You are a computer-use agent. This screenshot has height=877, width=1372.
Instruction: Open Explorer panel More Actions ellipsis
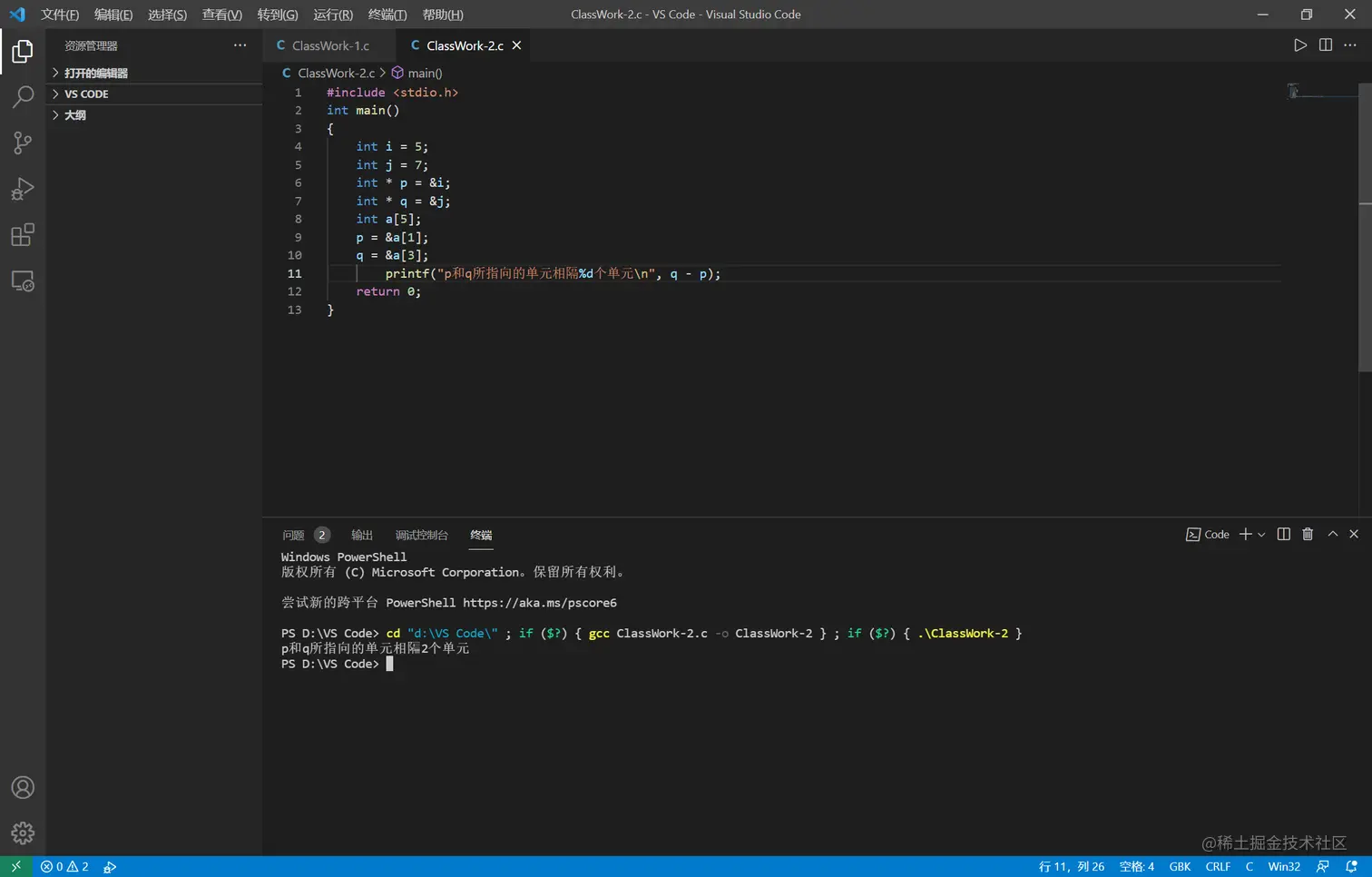[x=240, y=45]
